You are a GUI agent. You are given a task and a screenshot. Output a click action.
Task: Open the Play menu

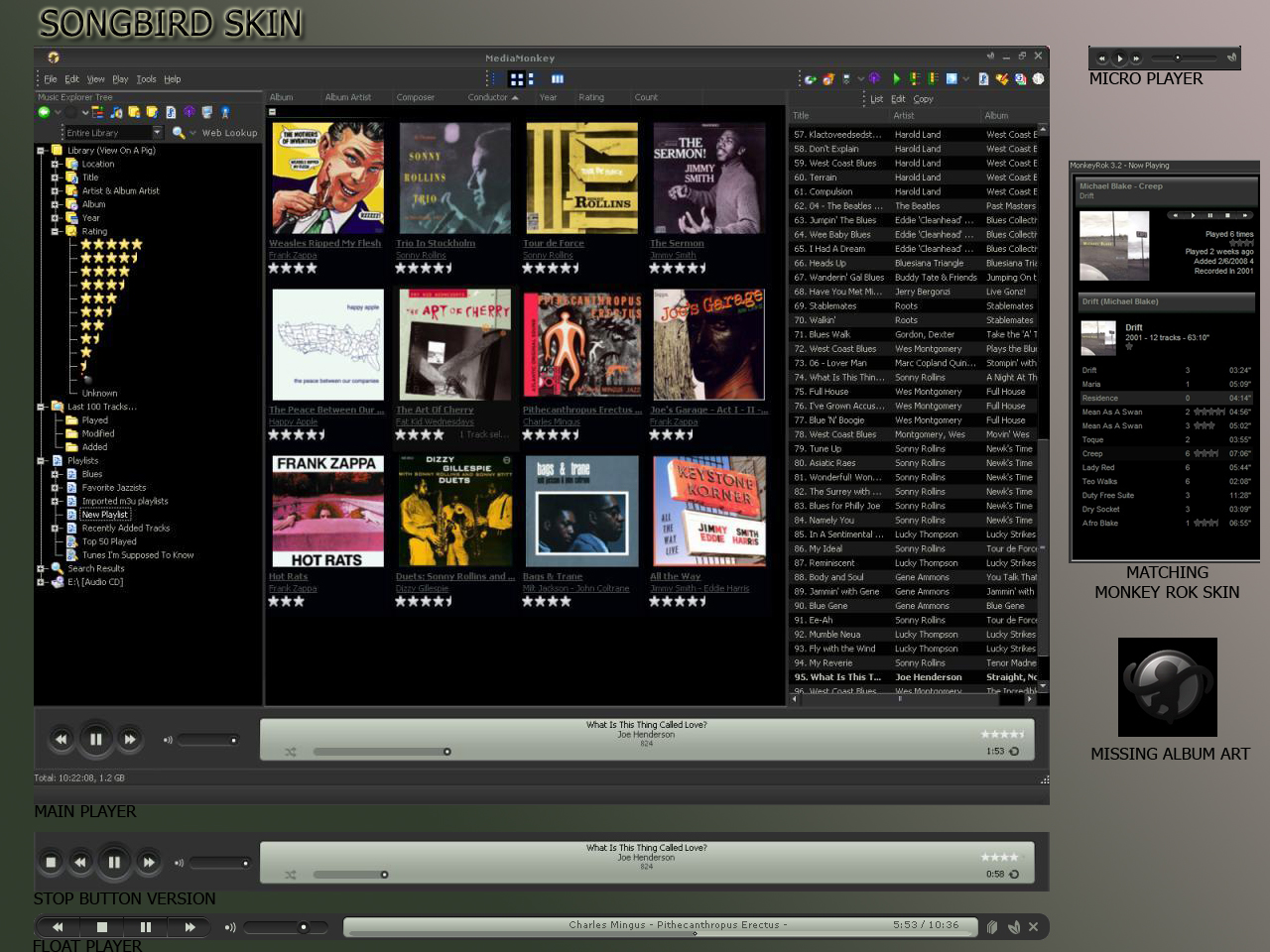pos(120,79)
